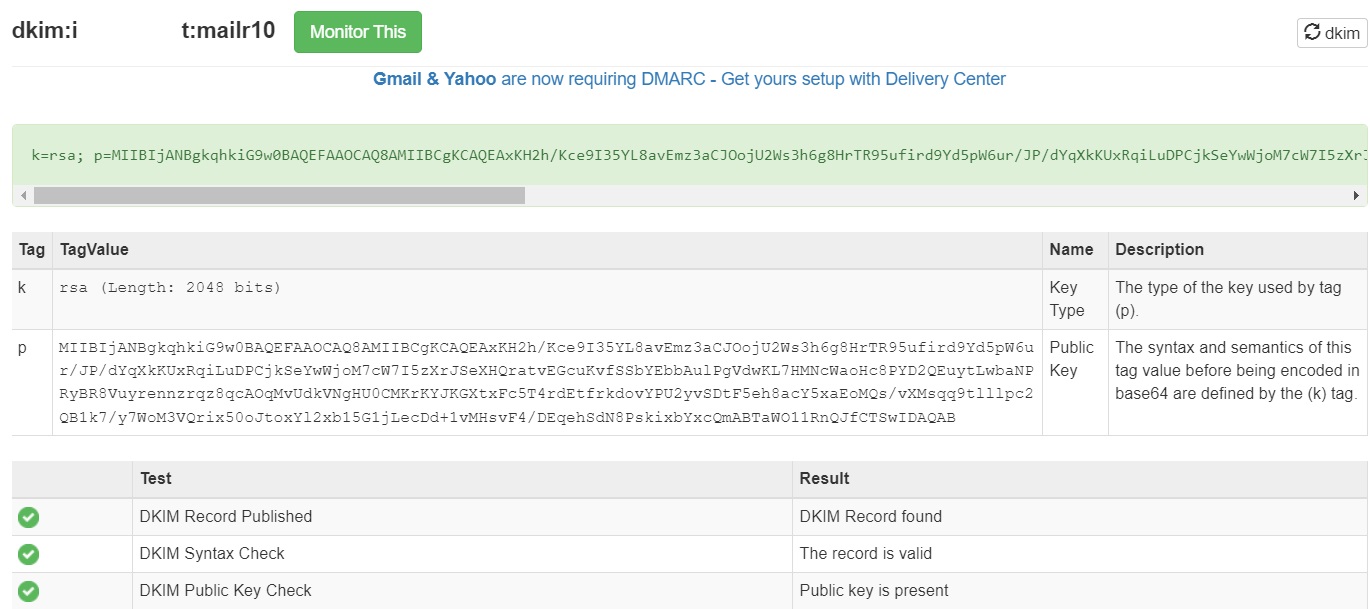Click the public key value in the p row
Image resolution: width=1370 pixels, height=609 pixels.
(x=547, y=382)
